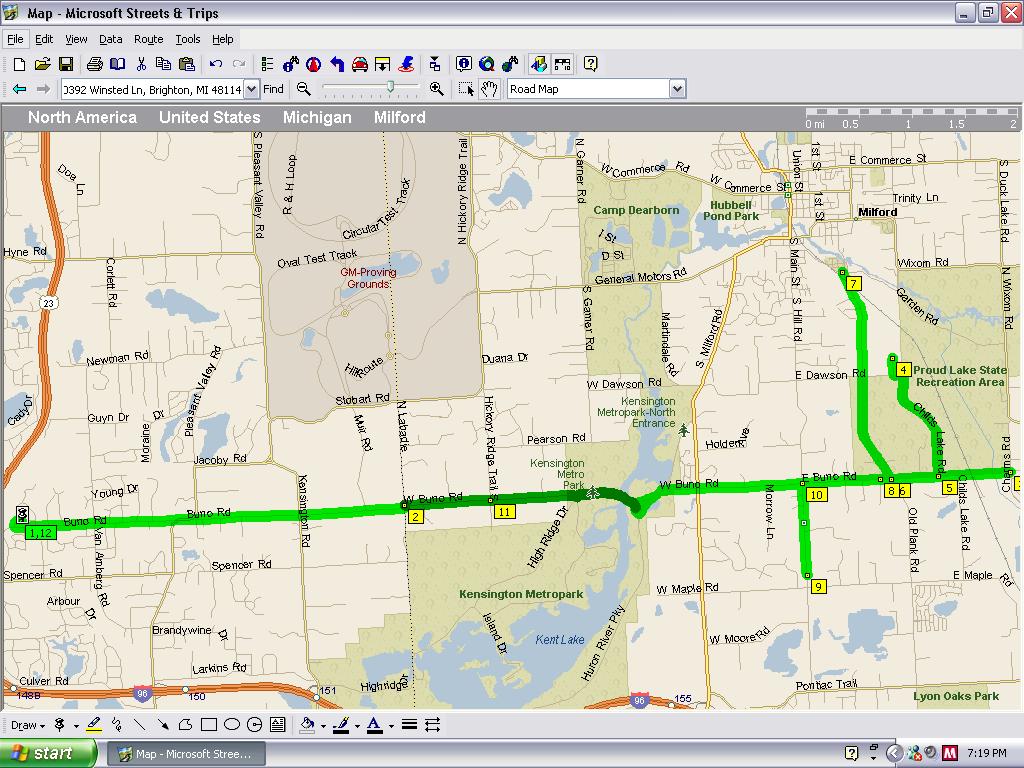1024x768 pixels.
Task: Open the Route menu
Action: (148, 39)
